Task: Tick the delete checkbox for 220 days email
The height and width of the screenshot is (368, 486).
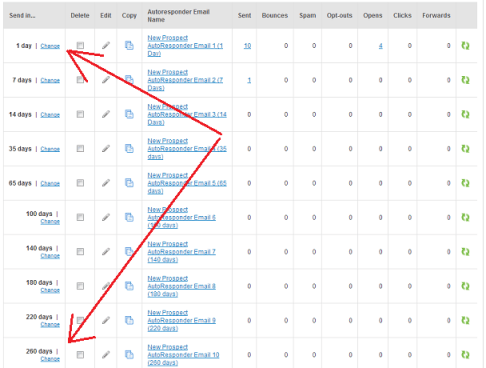Action: [x=80, y=320]
